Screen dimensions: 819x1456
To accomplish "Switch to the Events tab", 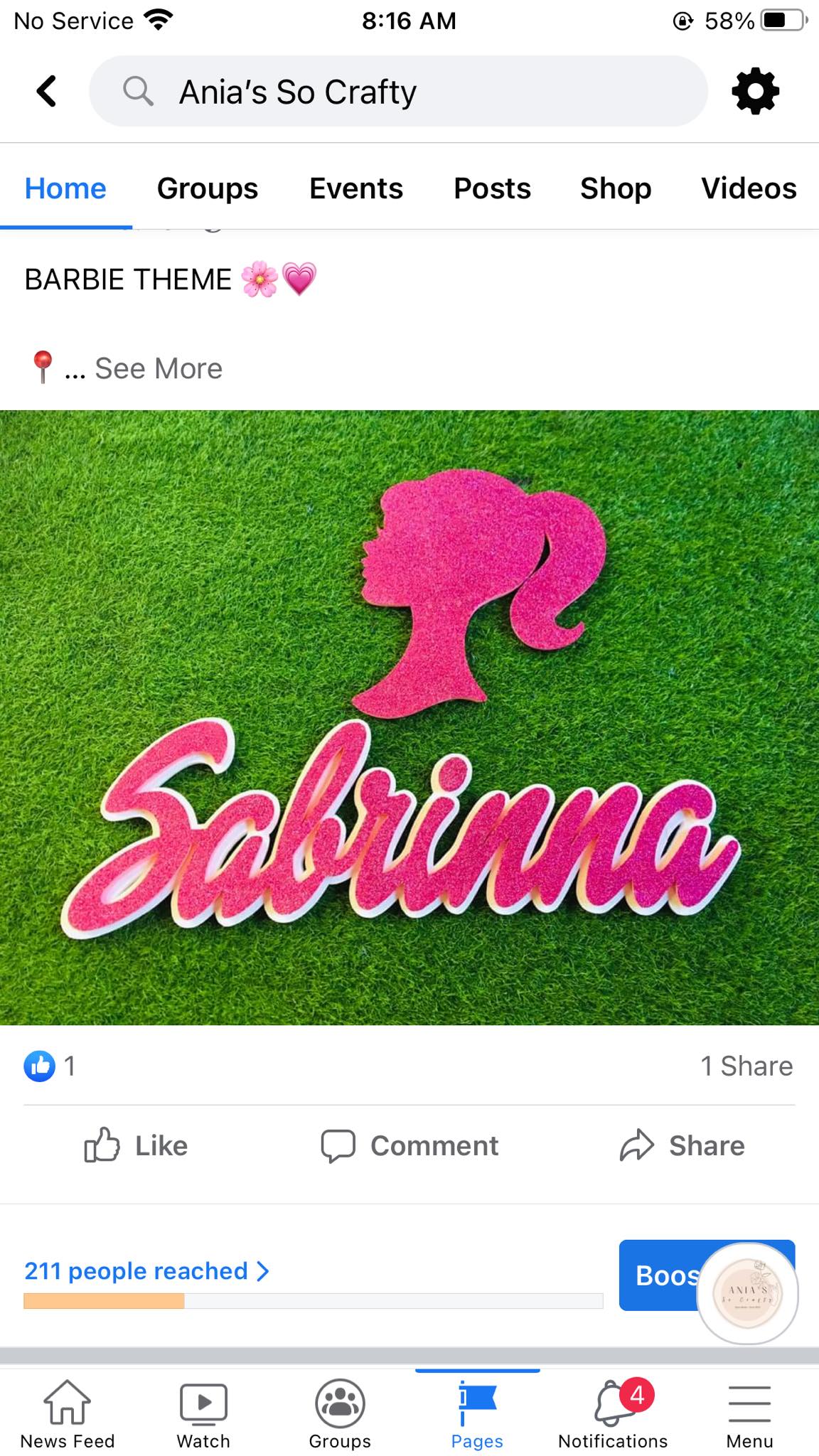I will [x=356, y=188].
